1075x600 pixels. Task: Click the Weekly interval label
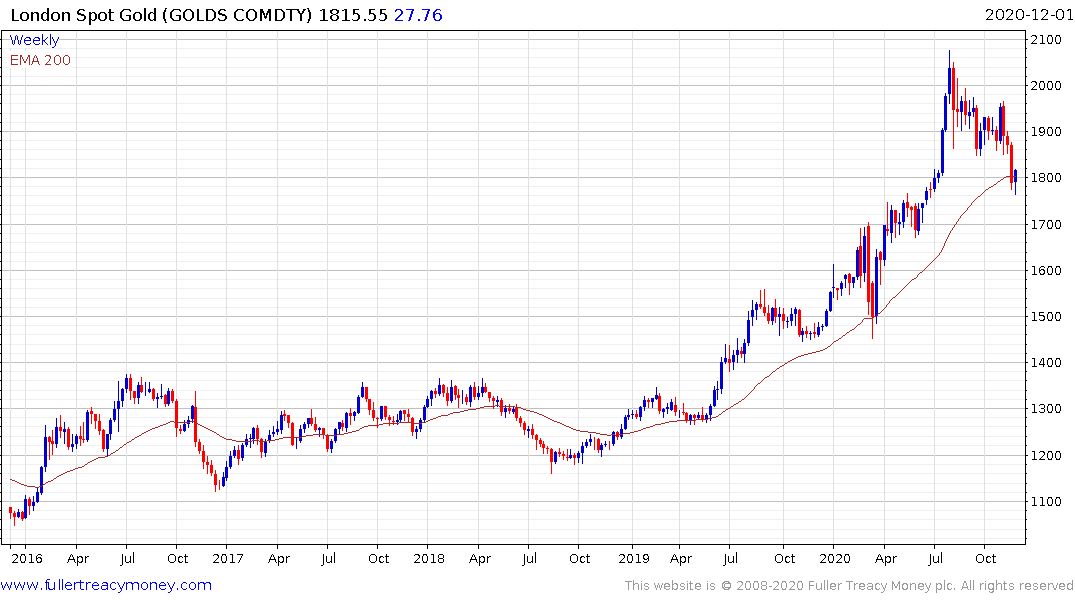pyautogui.click(x=34, y=40)
